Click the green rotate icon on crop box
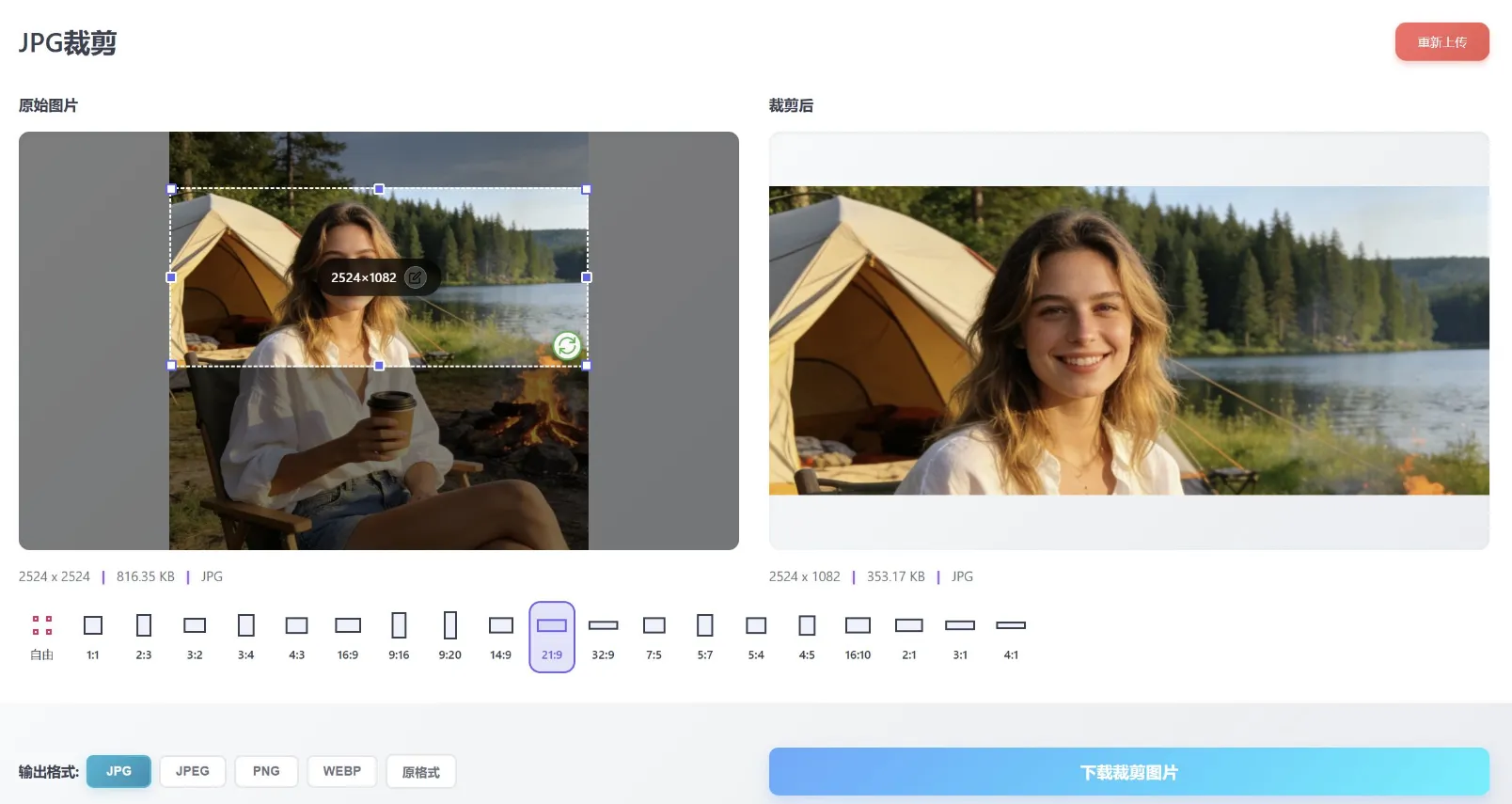The height and width of the screenshot is (804, 1512). 567,346
